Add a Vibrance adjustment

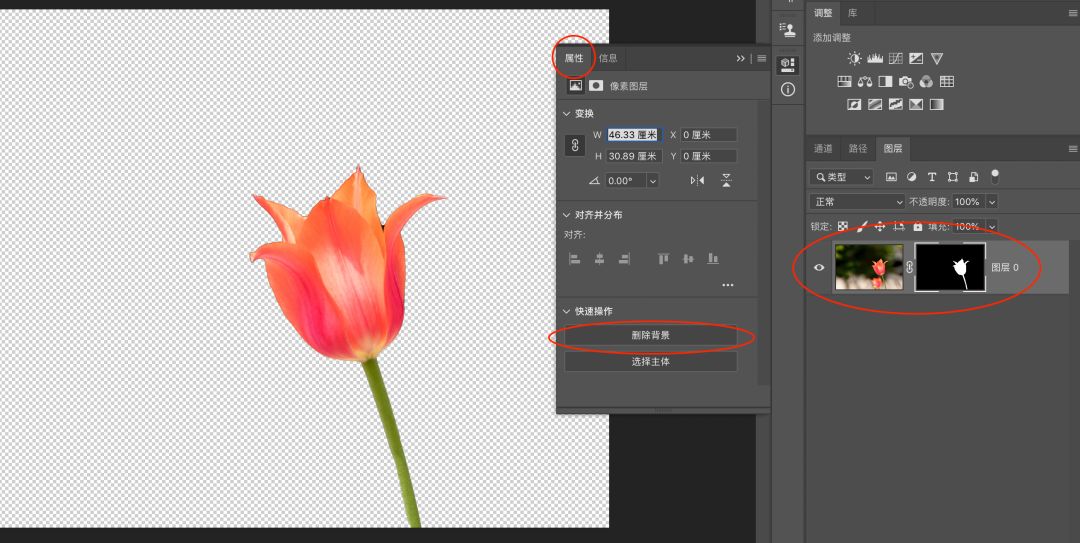click(937, 59)
